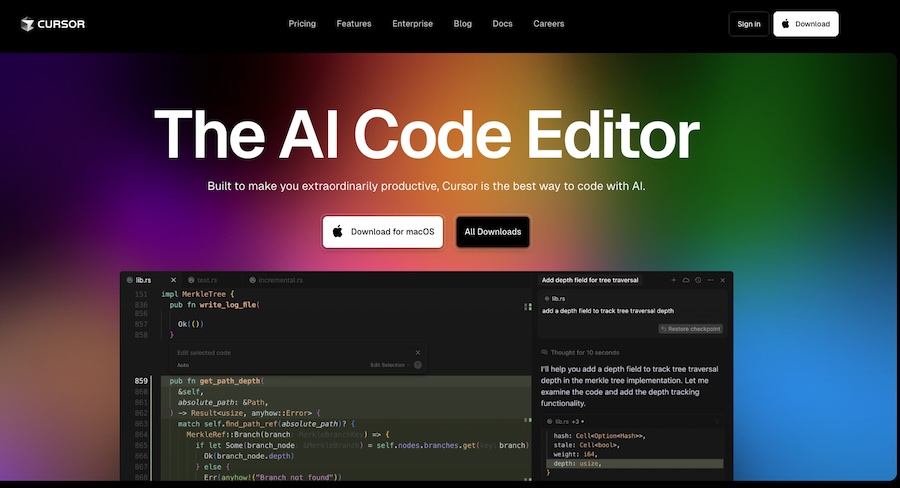The height and width of the screenshot is (488, 900).
Task: Click 'pub fn get_path_depth(' code line
Action: 216,381
